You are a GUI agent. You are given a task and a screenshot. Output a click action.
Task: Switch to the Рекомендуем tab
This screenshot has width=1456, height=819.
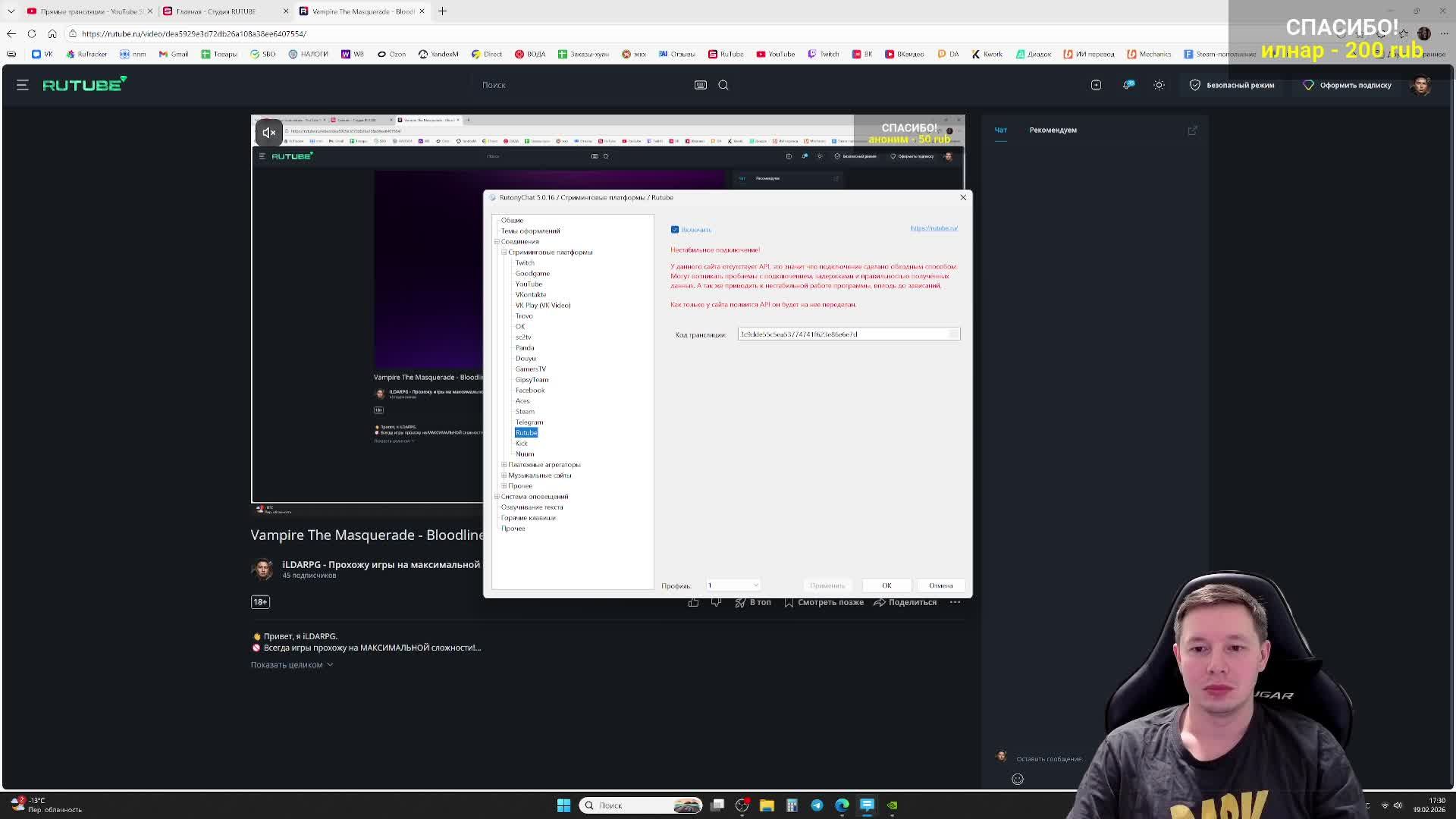1053,130
